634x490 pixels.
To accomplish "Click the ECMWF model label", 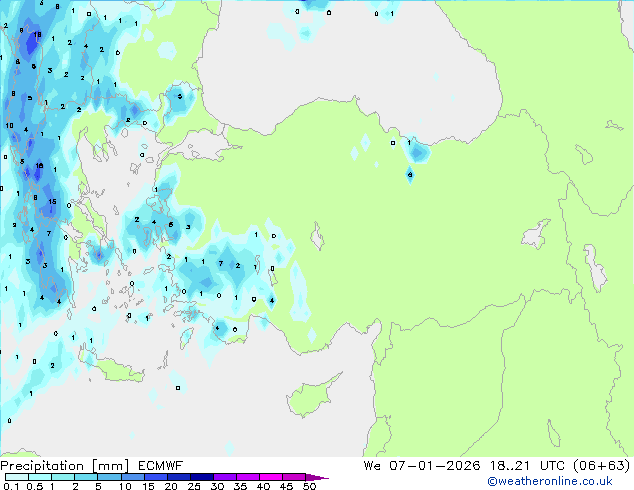I will 161,466.
